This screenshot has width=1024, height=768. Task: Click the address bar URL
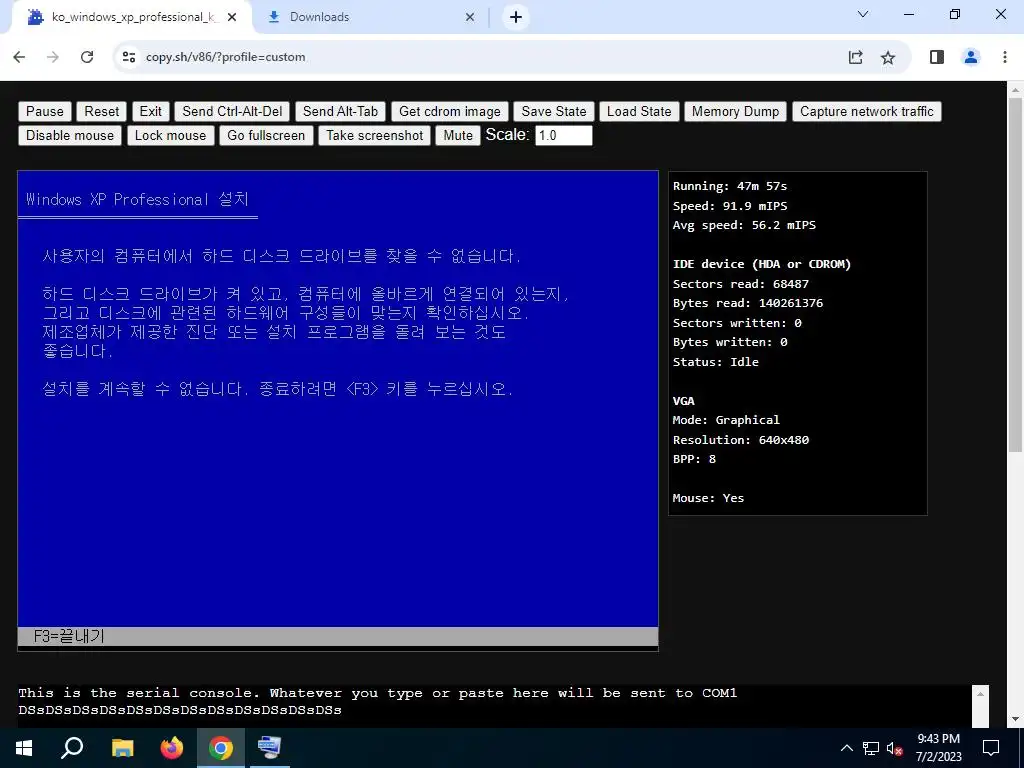(225, 57)
